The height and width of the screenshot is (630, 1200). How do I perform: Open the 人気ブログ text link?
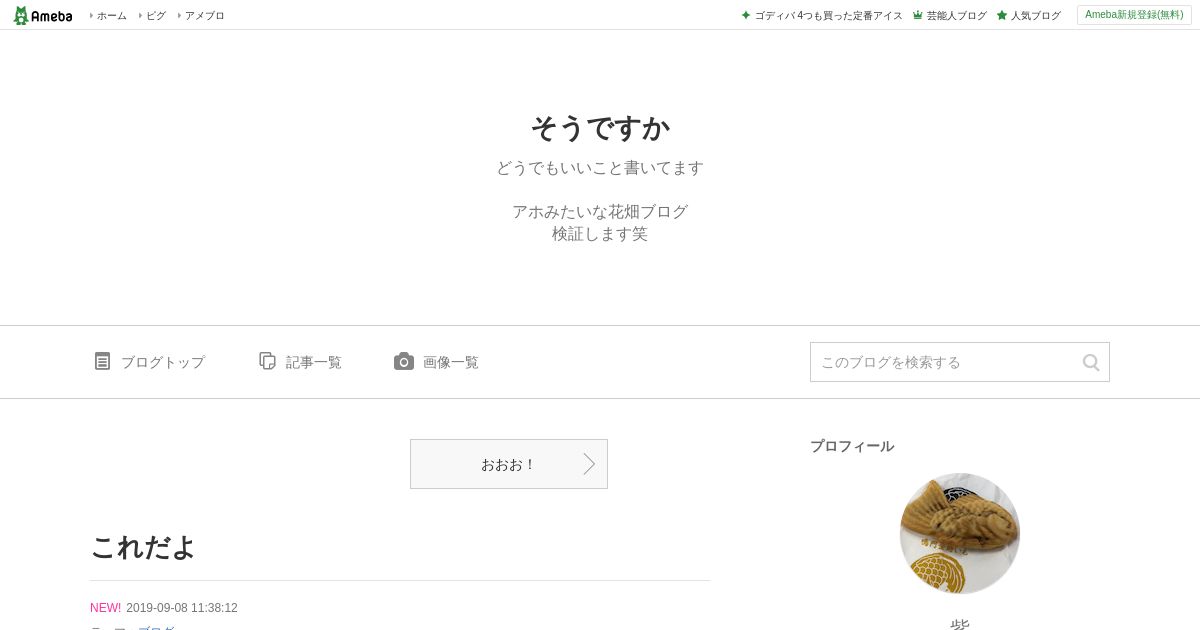tap(1035, 15)
